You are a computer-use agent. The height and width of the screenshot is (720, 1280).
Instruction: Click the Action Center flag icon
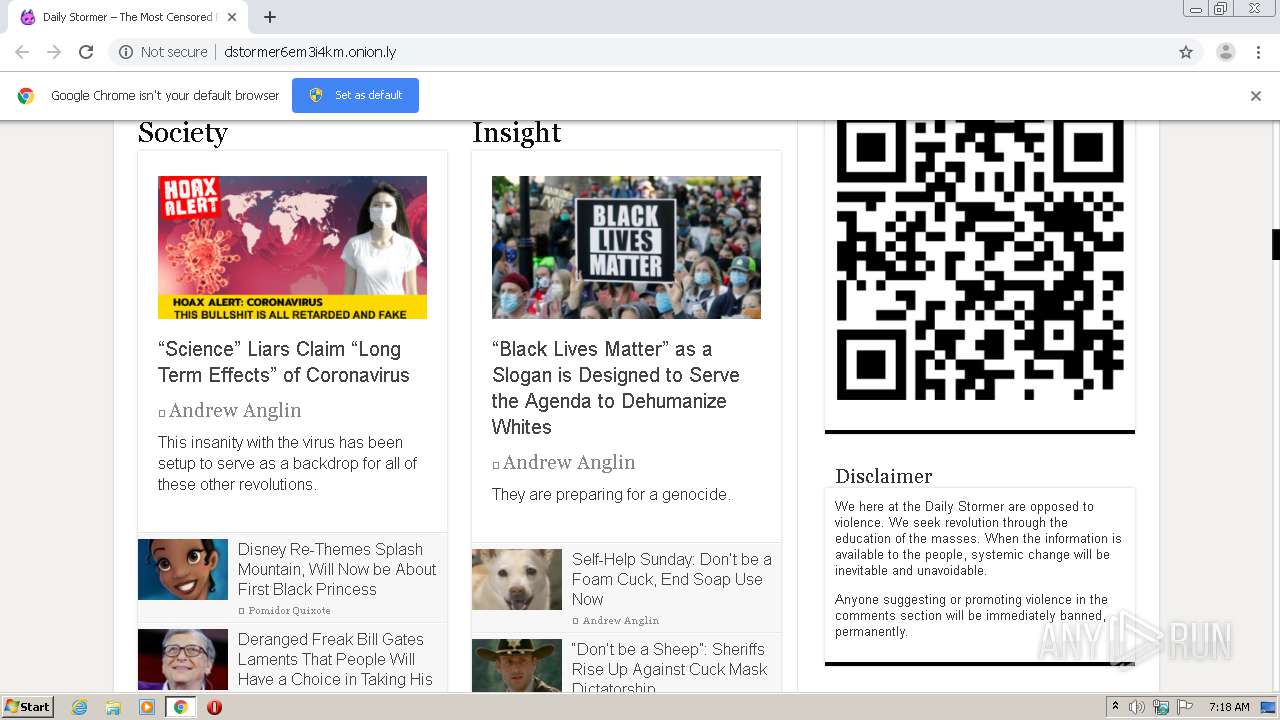click(1185, 707)
